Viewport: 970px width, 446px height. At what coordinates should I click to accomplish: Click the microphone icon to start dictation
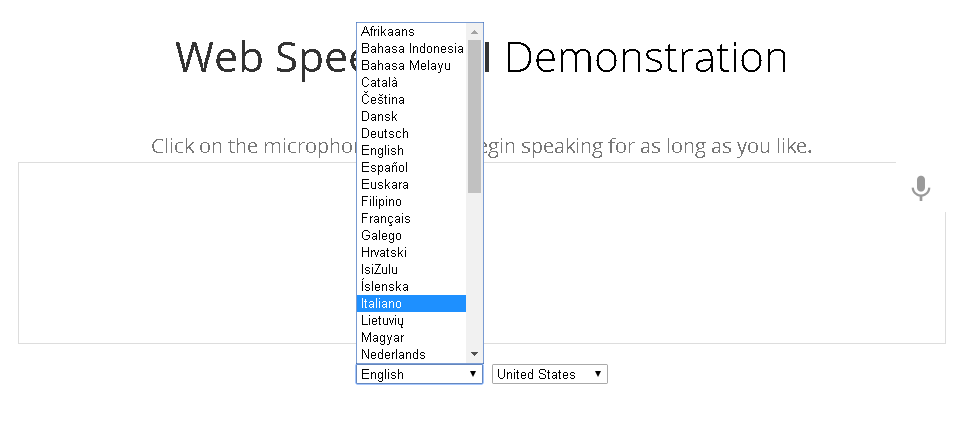tap(921, 188)
